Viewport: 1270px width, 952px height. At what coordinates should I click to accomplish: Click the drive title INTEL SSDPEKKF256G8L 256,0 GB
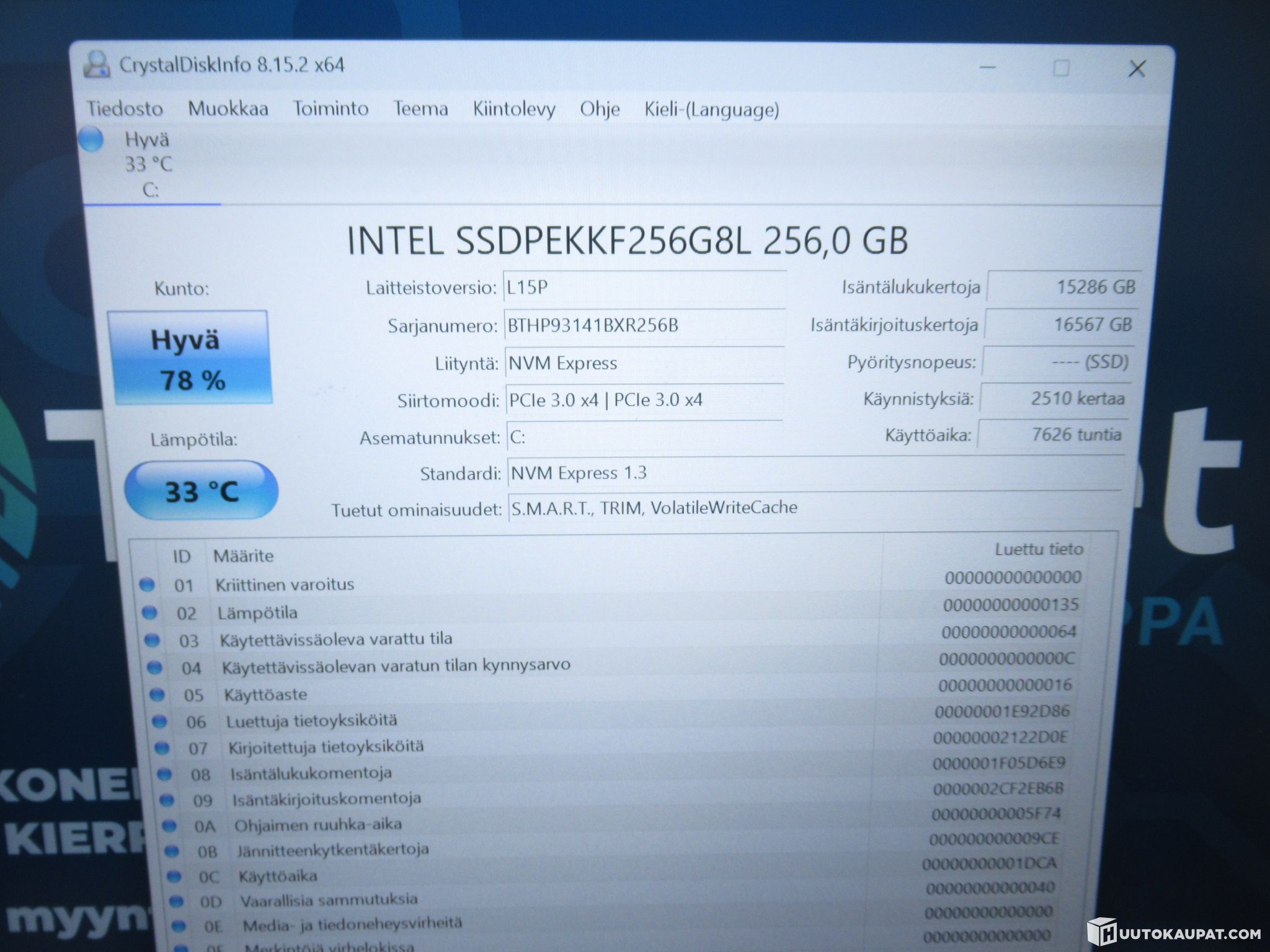tap(628, 240)
